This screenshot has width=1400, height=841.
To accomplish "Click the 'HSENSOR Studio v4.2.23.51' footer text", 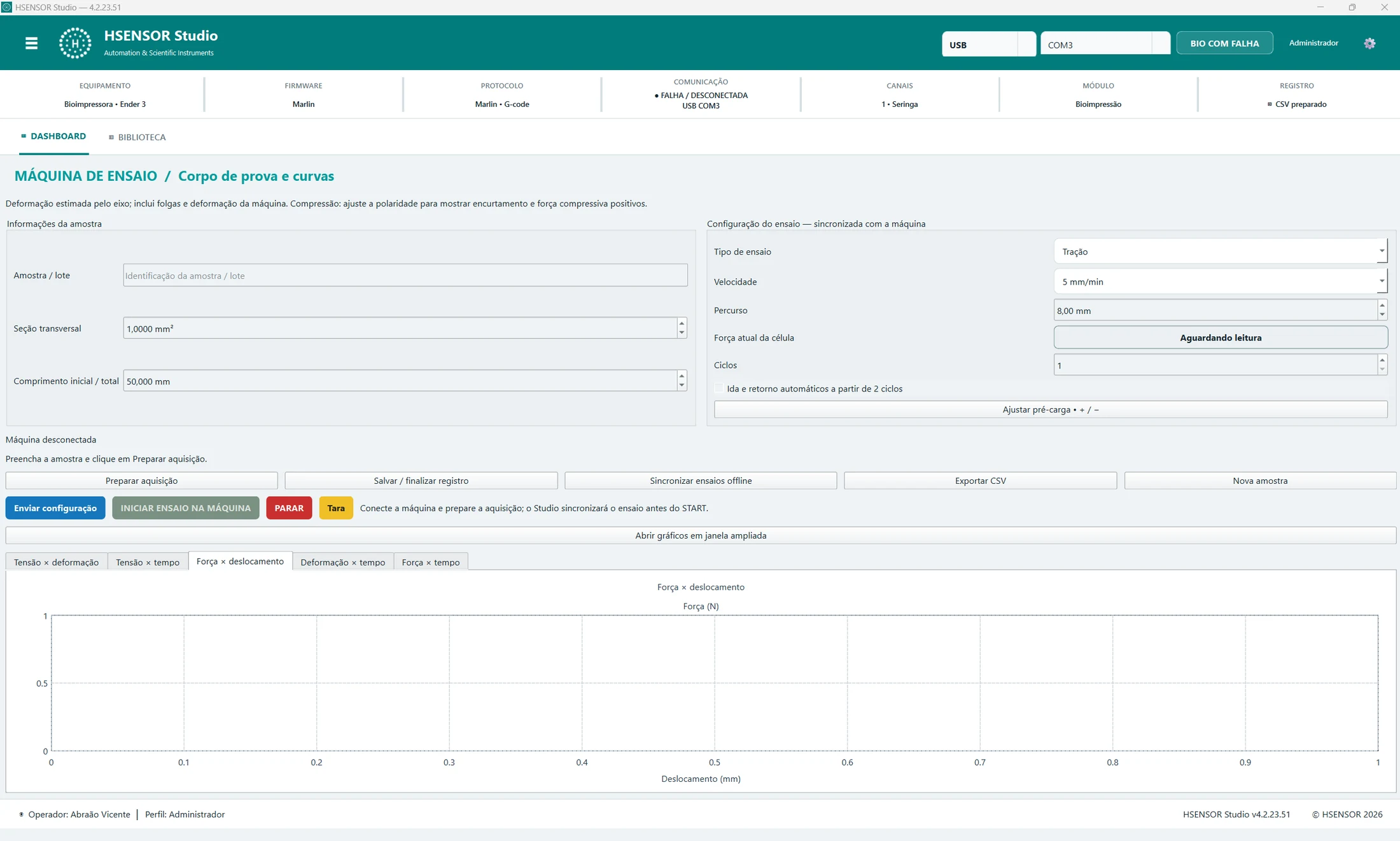I will tap(1236, 814).
